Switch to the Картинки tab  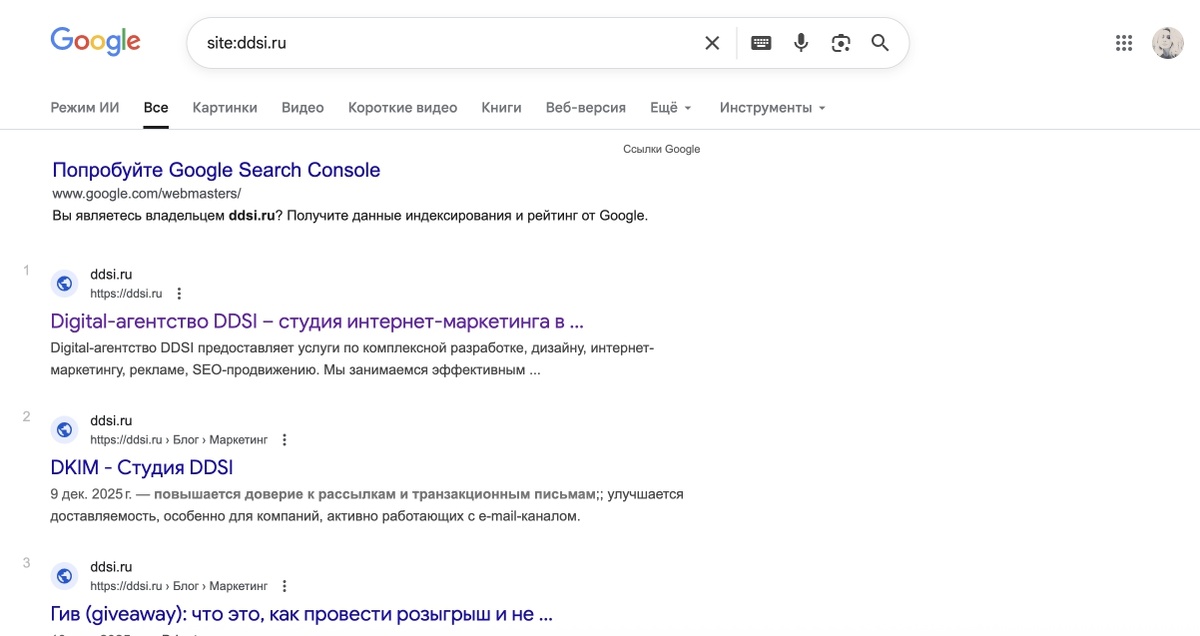click(x=224, y=107)
